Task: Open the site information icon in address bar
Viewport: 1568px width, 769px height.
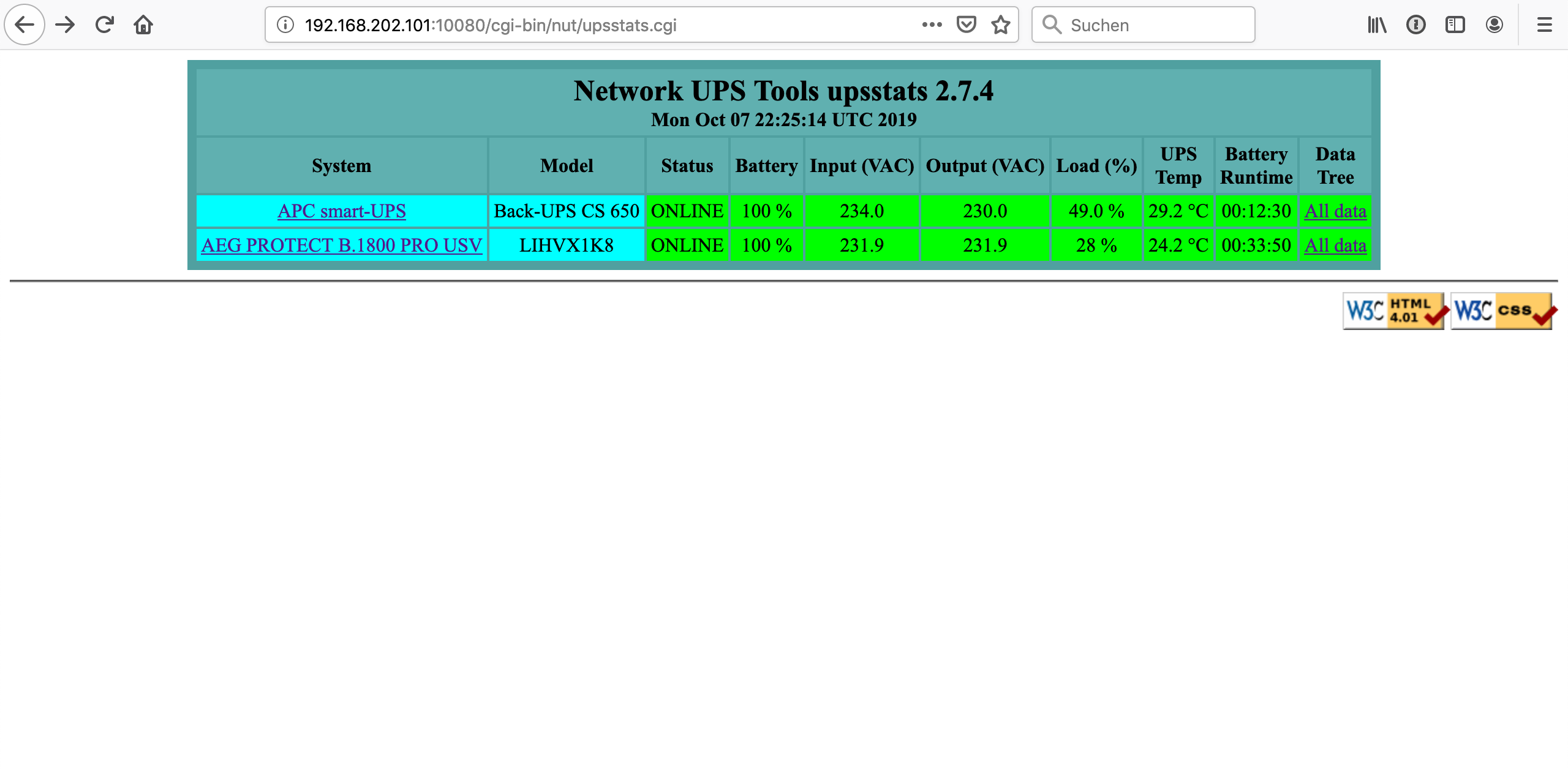Action: click(x=285, y=25)
